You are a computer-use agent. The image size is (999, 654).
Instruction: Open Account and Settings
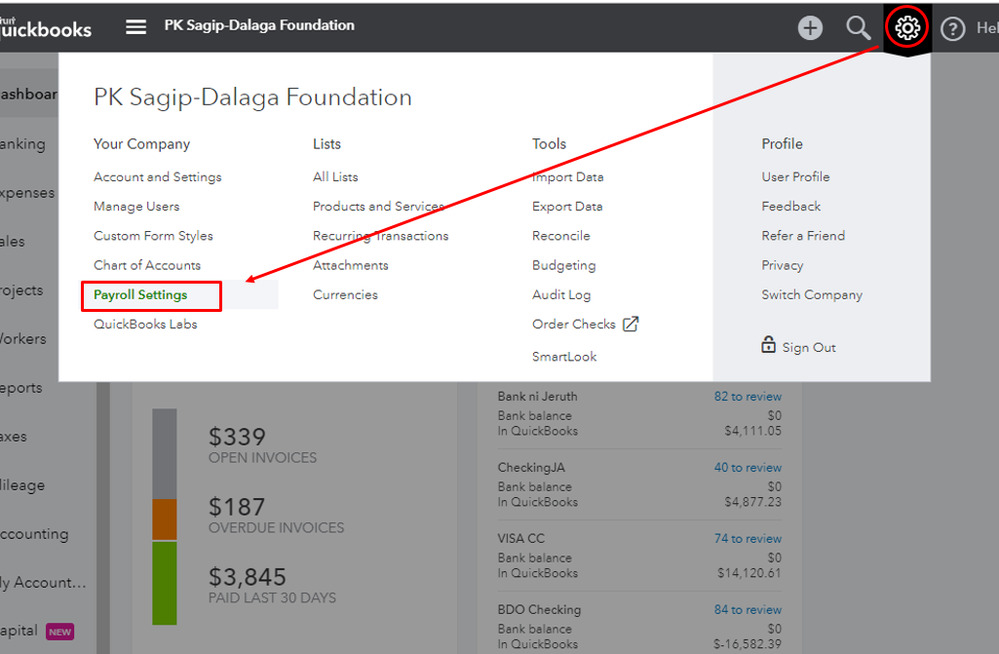[157, 177]
